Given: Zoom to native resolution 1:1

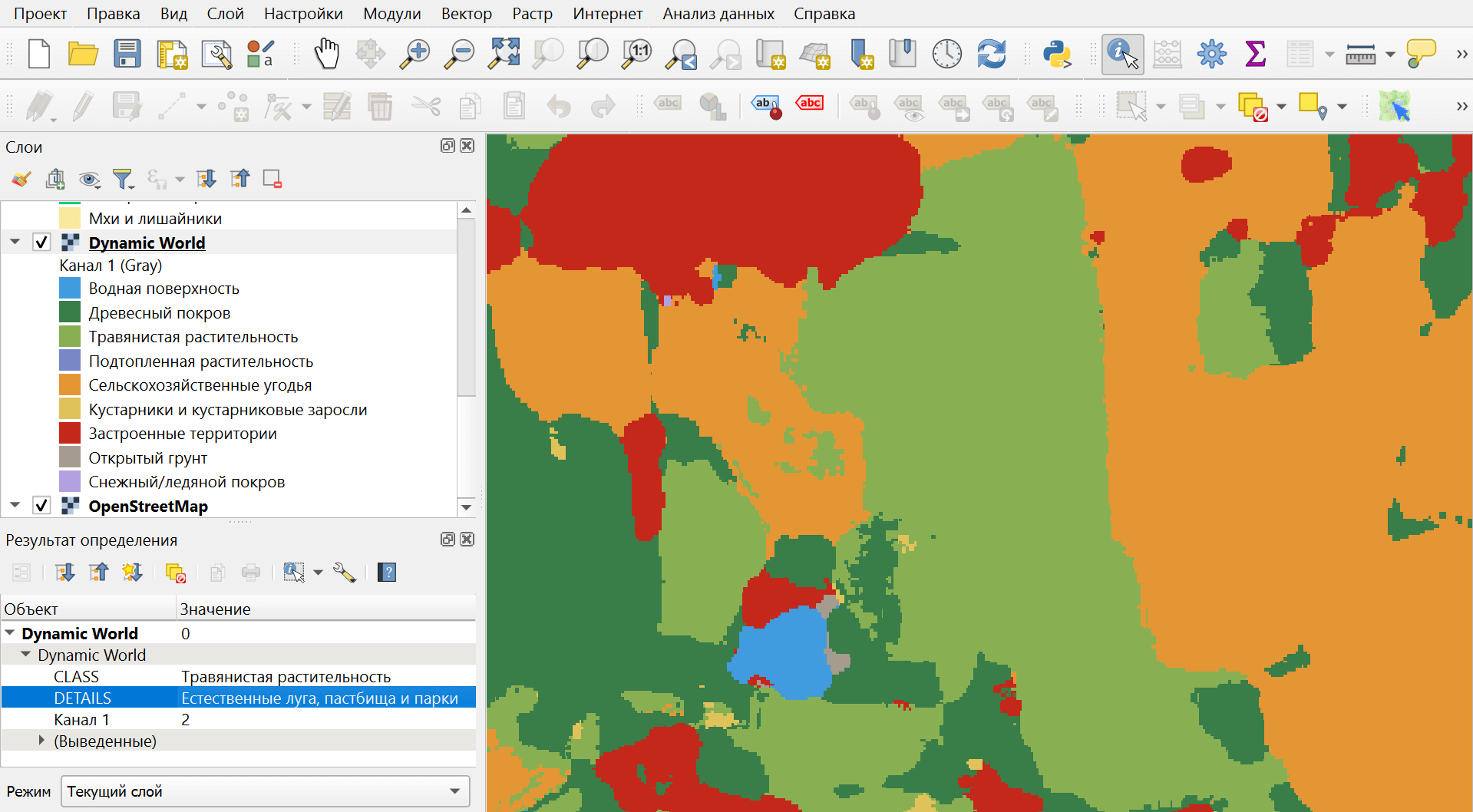Looking at the screenshot, I should [637, 54].
